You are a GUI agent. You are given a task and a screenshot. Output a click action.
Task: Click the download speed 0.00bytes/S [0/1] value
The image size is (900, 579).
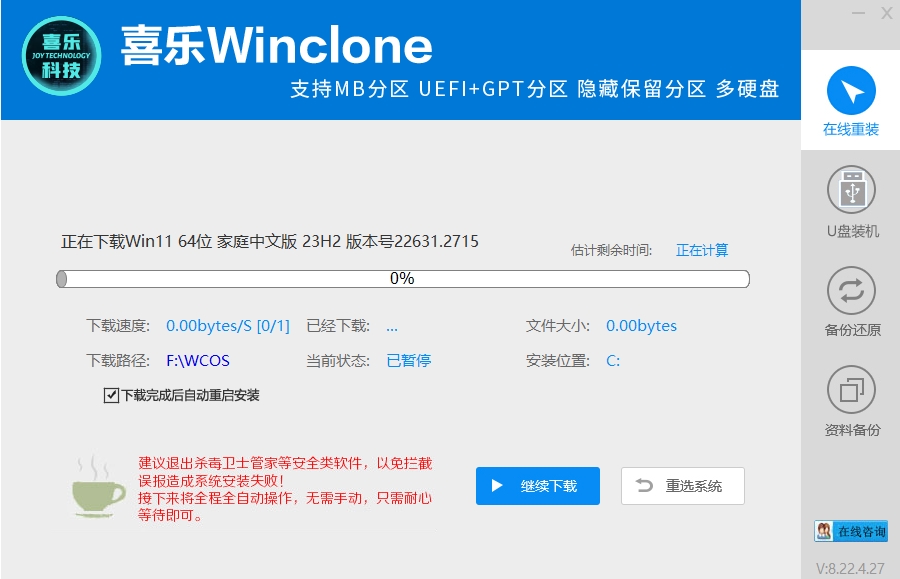pos(228,326)
